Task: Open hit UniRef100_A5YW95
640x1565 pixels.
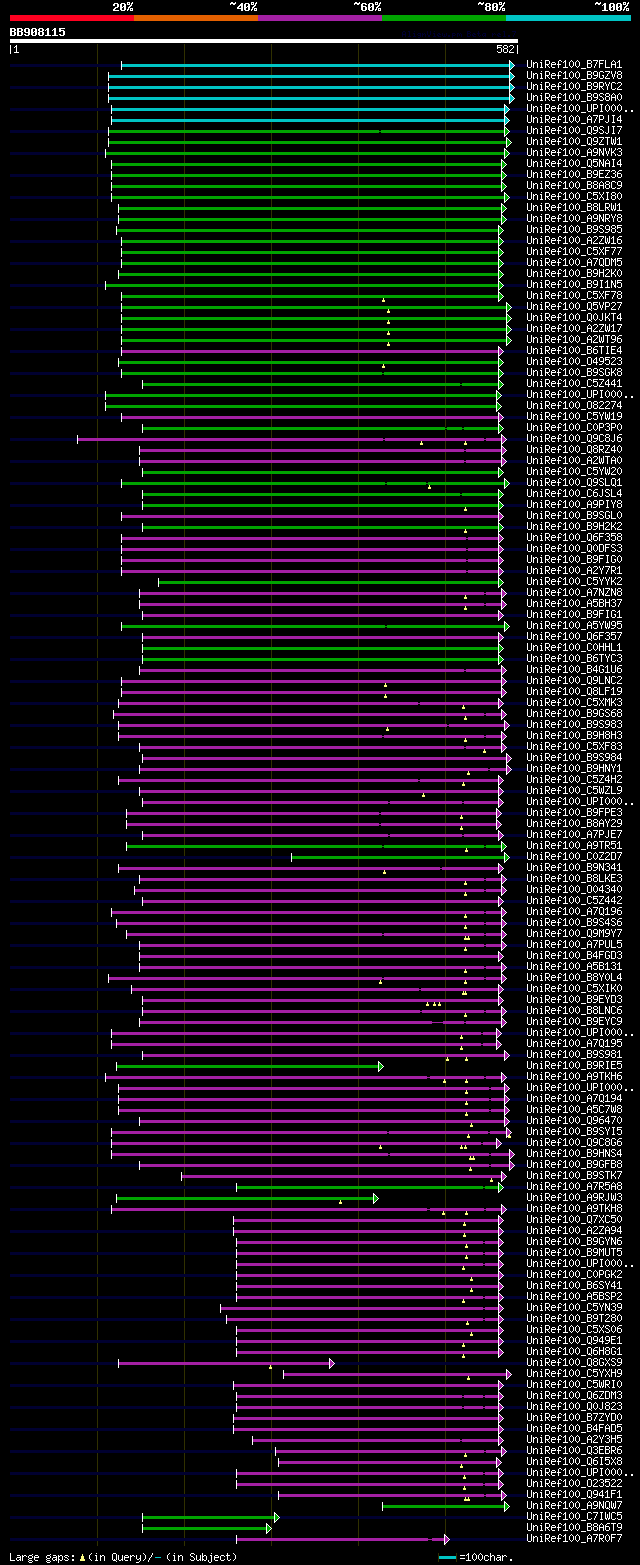Action: click(x=573, y=626)
